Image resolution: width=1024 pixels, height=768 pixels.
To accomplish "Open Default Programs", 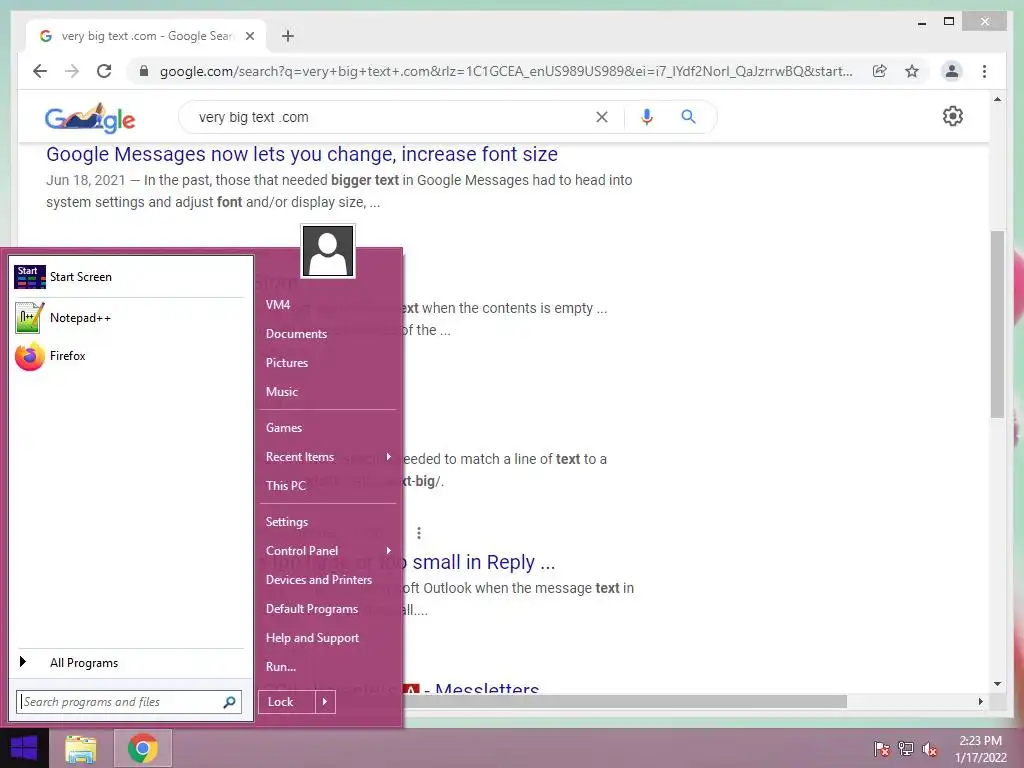I will tap(328, 609).
